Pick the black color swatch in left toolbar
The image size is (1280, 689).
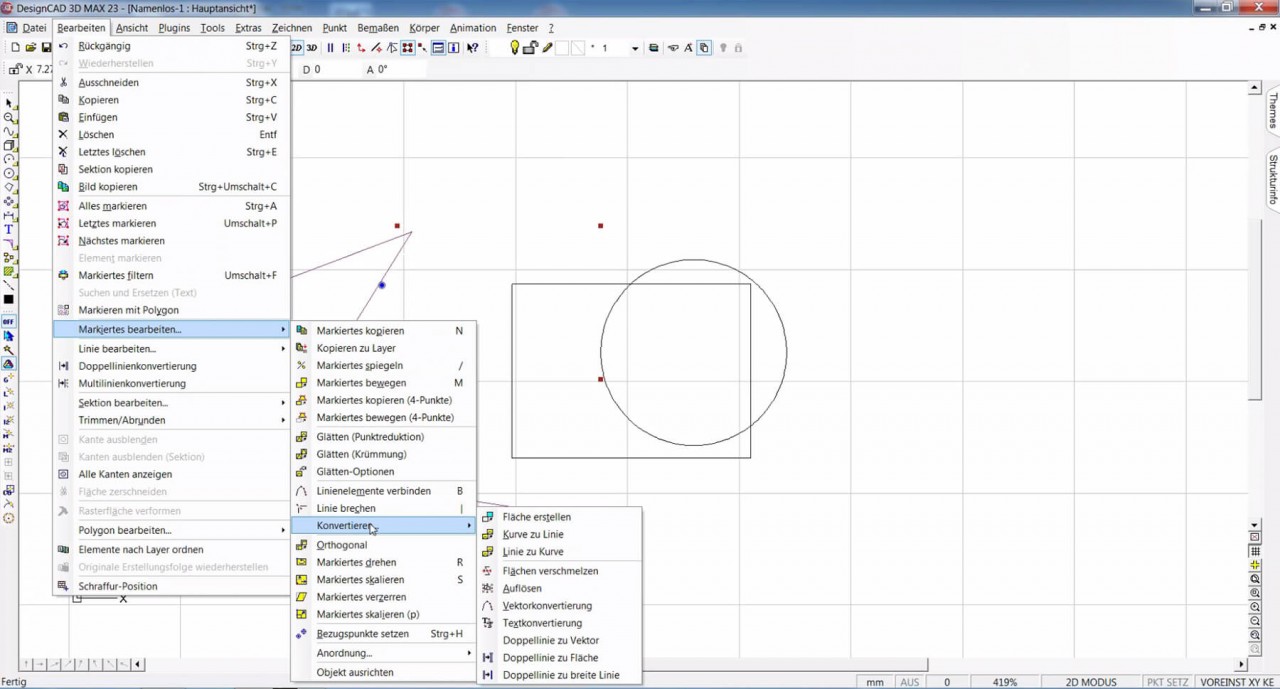[x=8, y=300]
